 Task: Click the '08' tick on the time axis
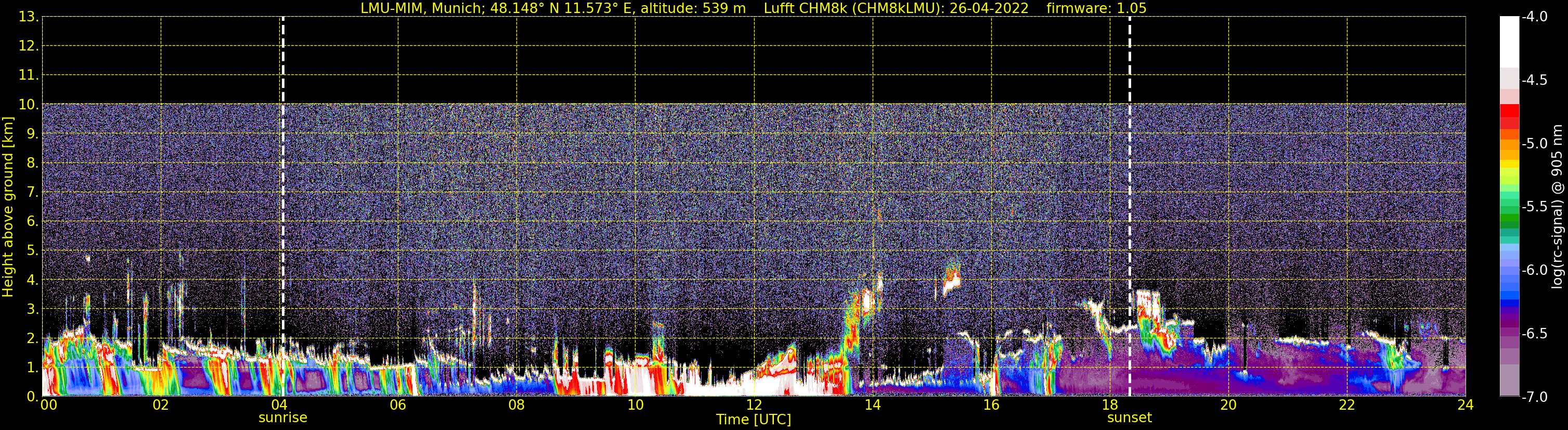point(517,405)
